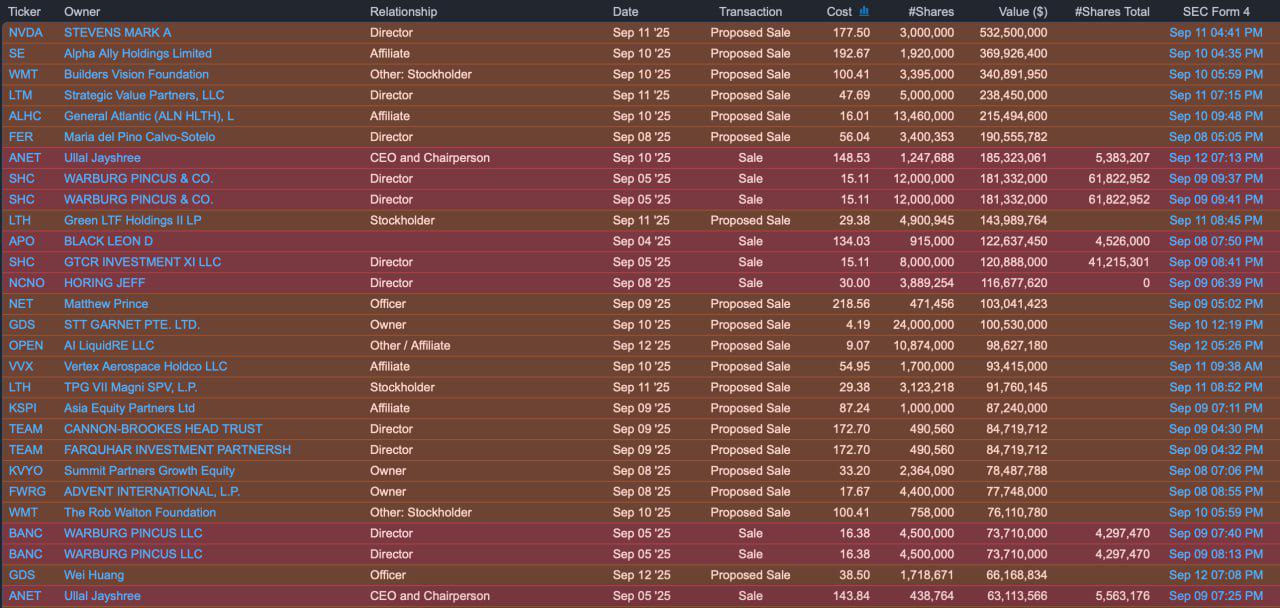
Task: Open the FER ticker link
Action: (20, 137)
